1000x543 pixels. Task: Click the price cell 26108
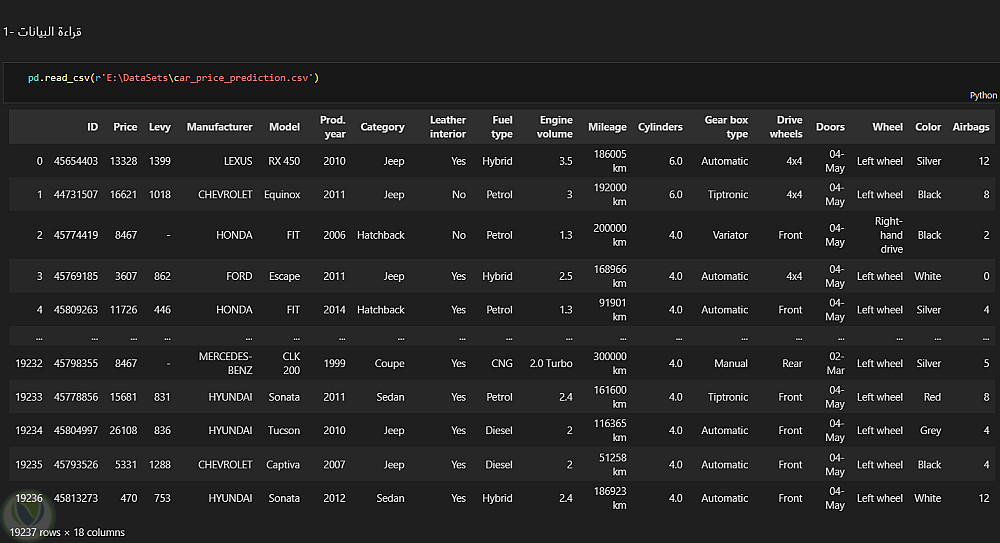click(x=124, y=431)
